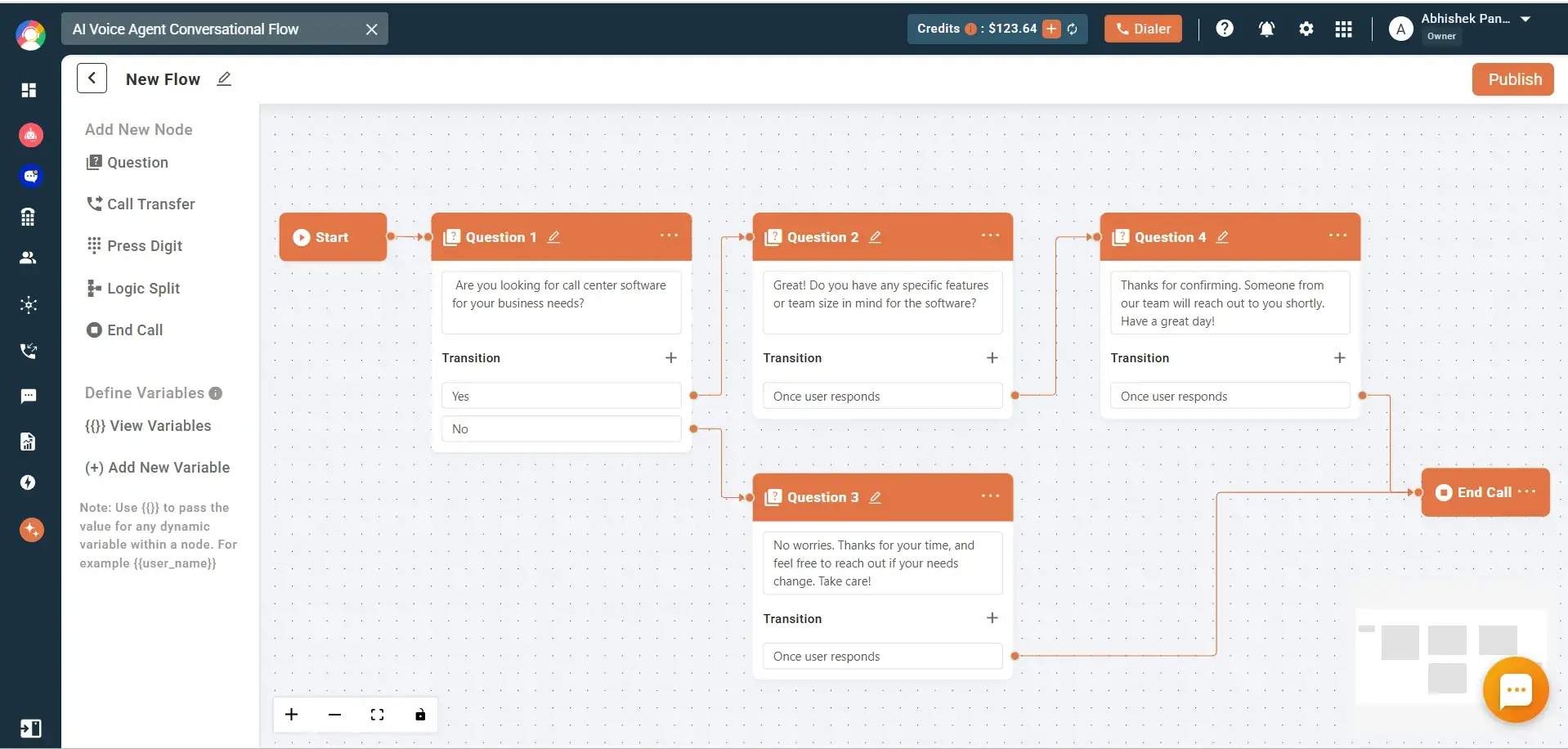Open the orange AI assistant sparkle icon
Screen dimensions: 1568x749
tap(29, 530)
